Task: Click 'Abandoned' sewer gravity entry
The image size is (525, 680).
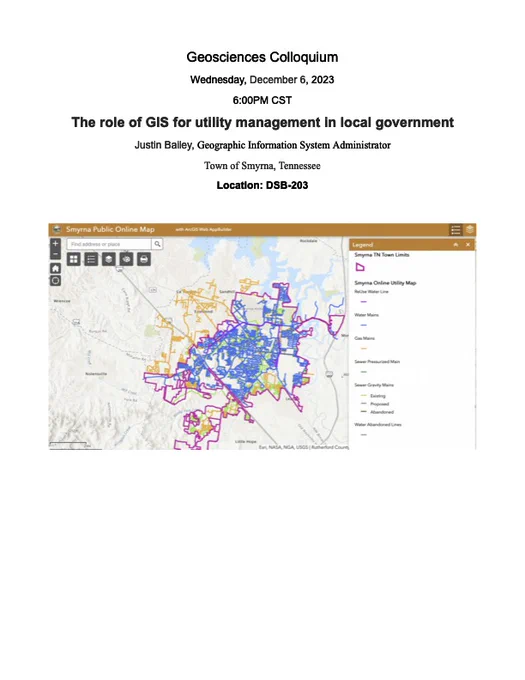Action: [382, 412]
